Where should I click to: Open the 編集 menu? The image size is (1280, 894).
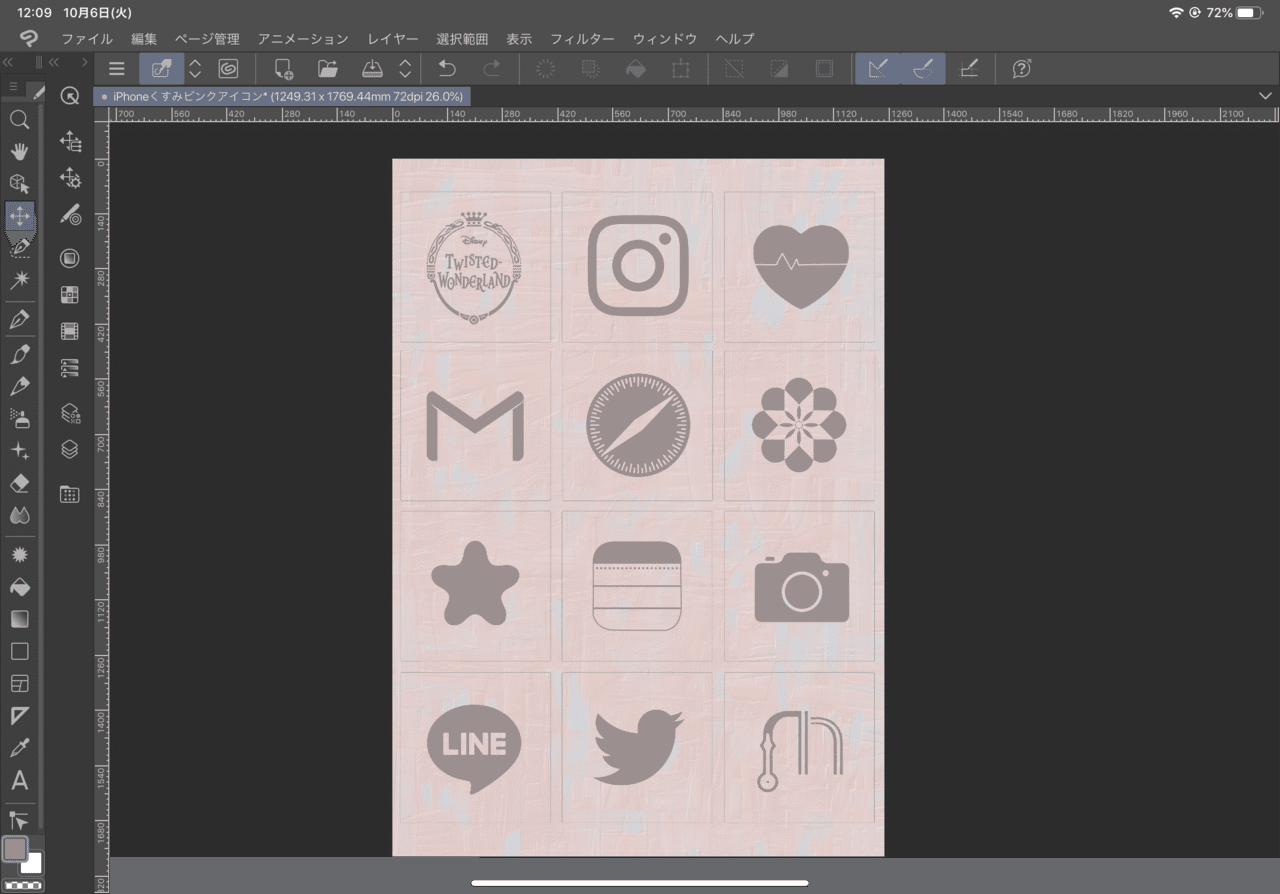(x=144, y=39)
